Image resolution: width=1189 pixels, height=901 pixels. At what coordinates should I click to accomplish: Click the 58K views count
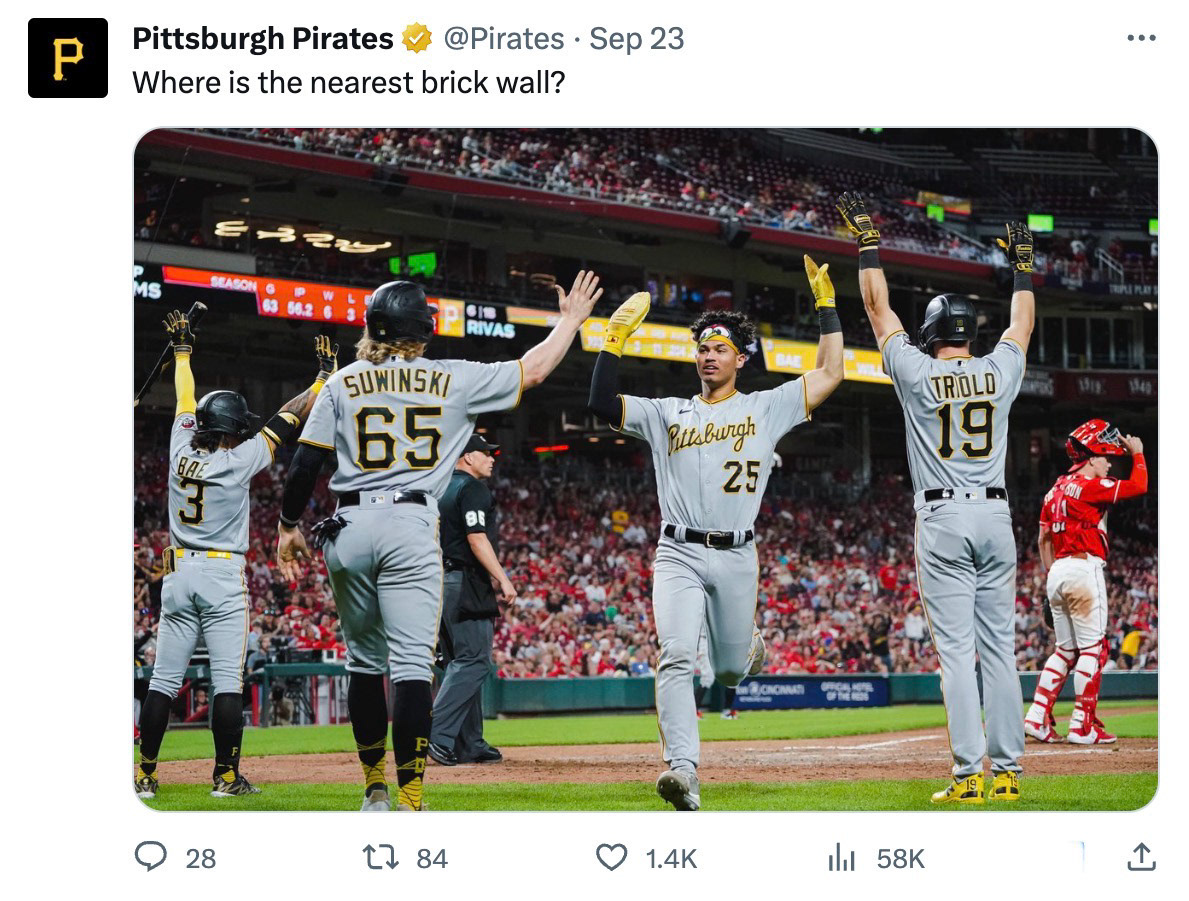click(x=901, y=859)
